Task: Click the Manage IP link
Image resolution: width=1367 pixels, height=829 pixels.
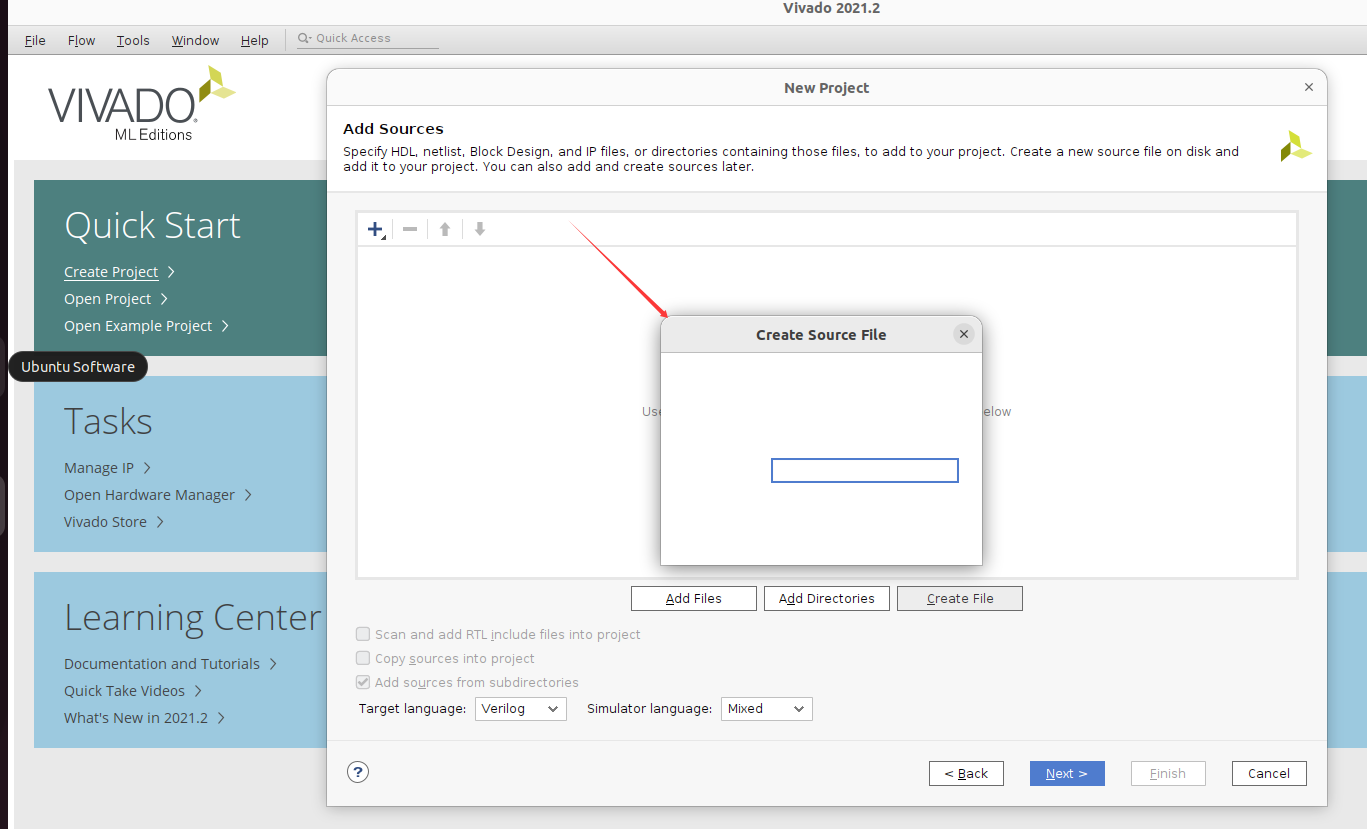Action: 99,468
